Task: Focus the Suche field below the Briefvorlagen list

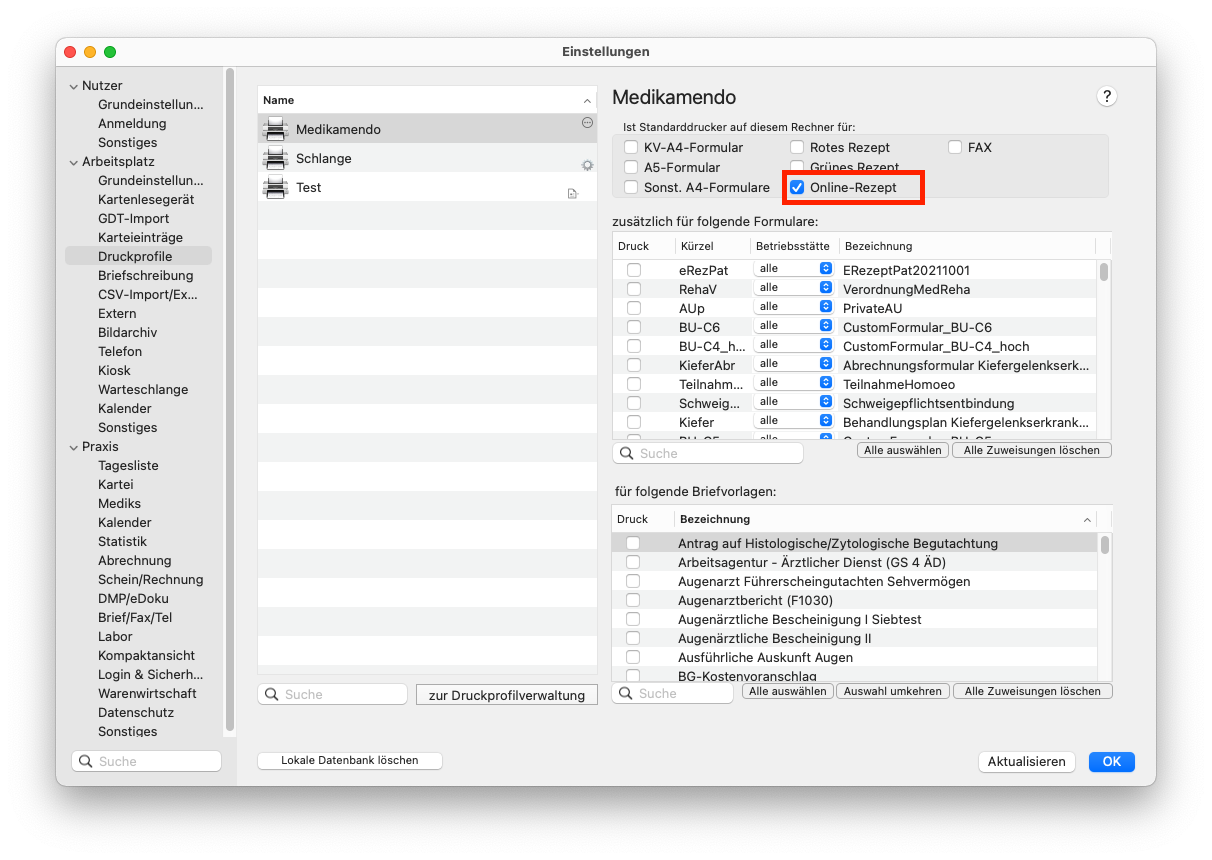Action: coord(673,693)
